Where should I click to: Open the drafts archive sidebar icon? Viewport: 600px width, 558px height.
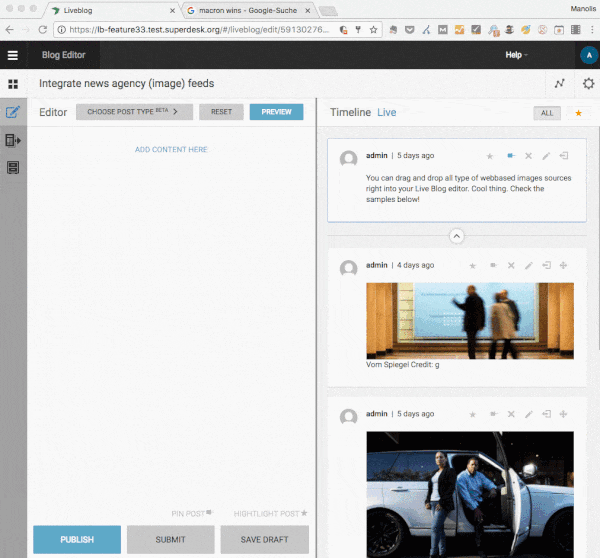coord(13,168)
